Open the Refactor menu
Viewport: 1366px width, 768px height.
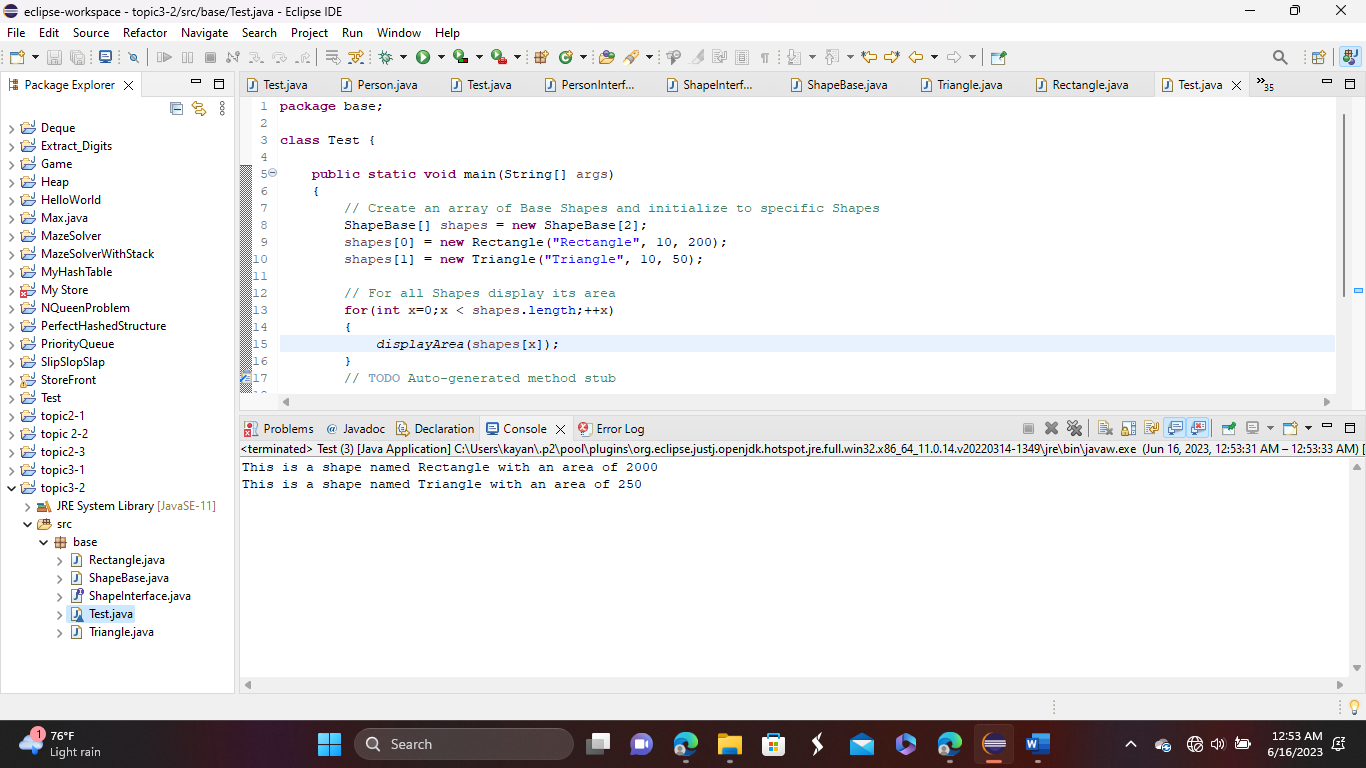(x=145, y=33)
